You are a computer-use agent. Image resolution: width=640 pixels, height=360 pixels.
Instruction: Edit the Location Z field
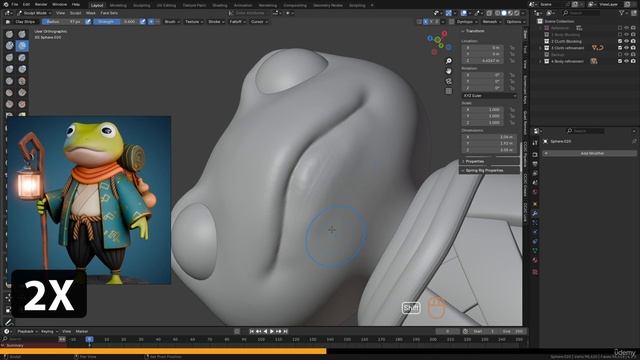(482, 60)
